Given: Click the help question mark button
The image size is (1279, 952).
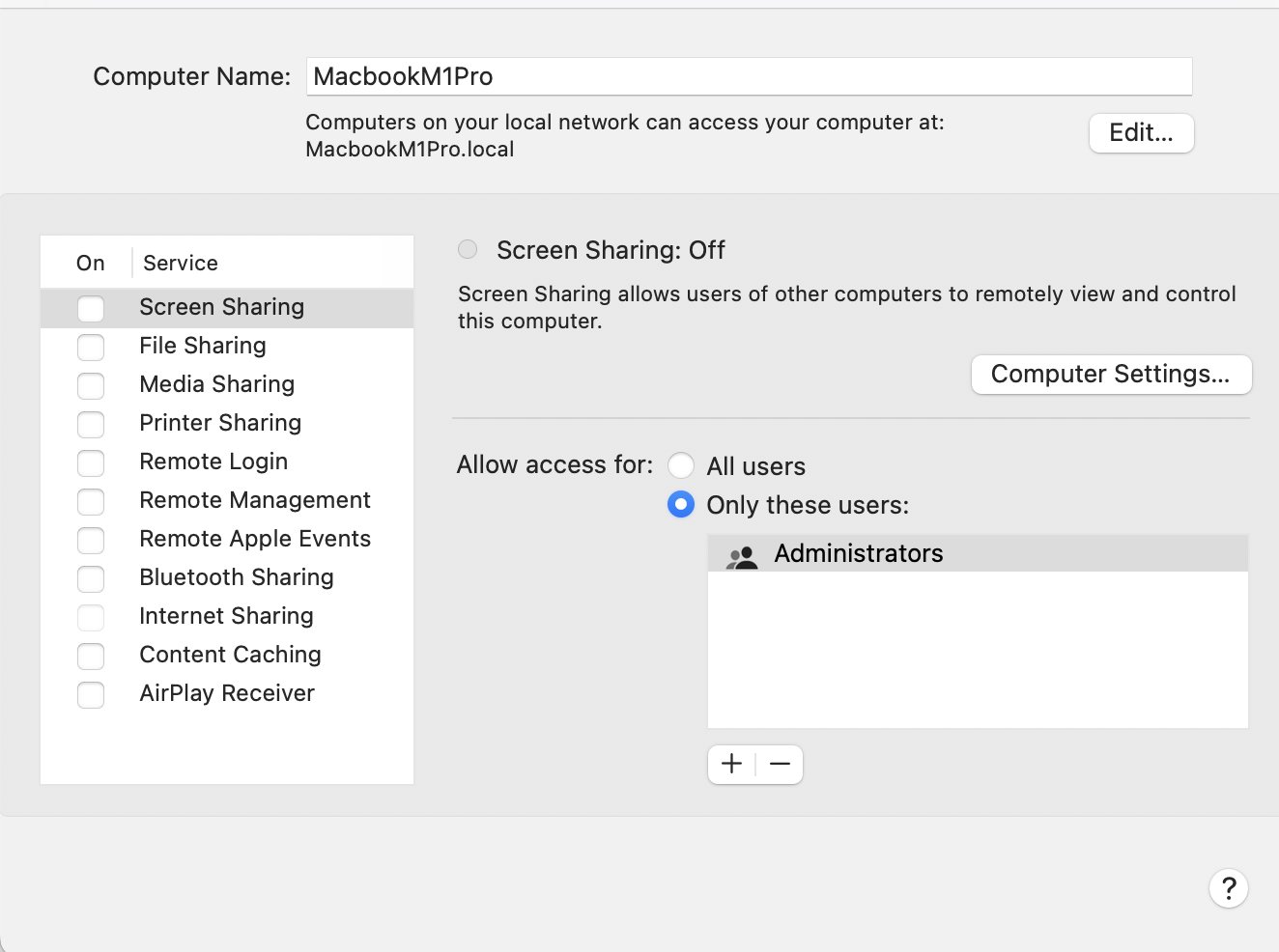Looking at the screenshot, I should pyautogui.click(x=1229, y=888).
